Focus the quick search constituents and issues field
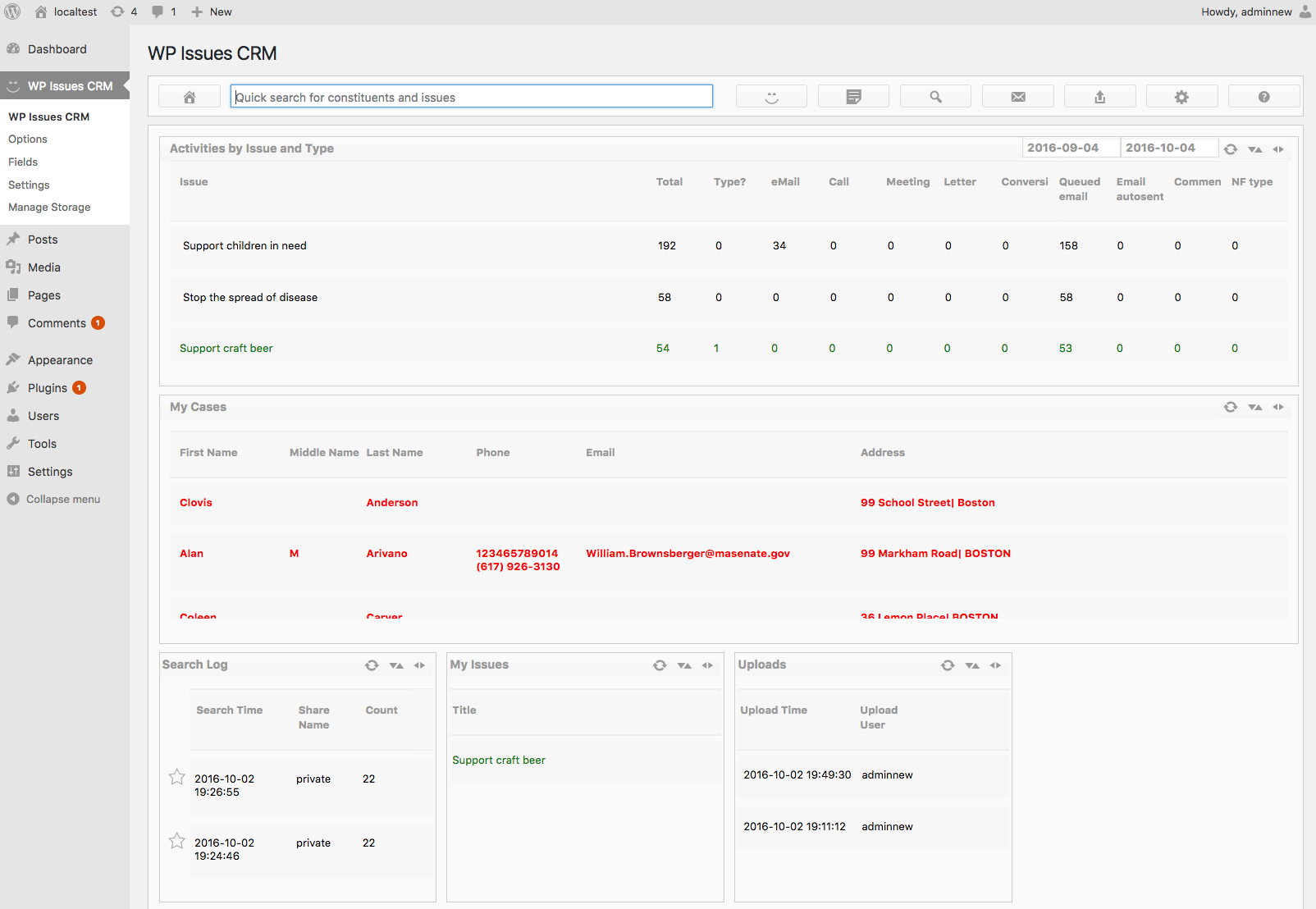 [472, 97]
